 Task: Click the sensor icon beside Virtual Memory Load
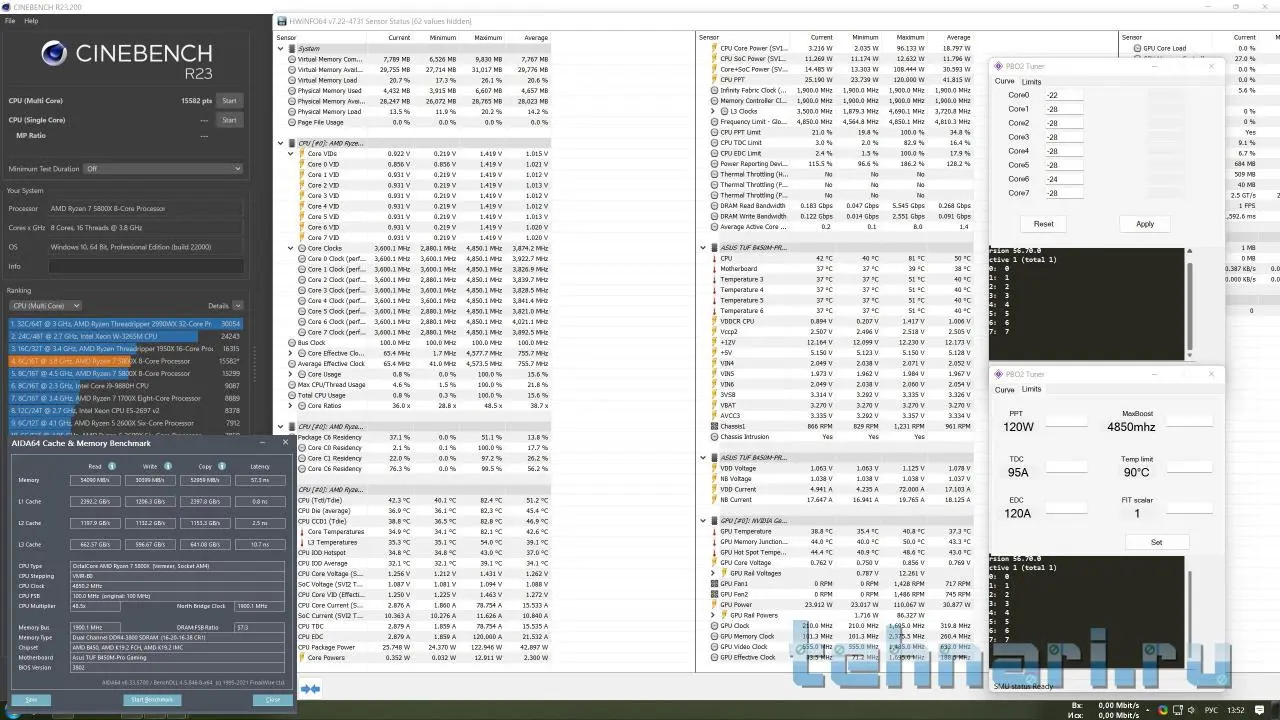[292, 80]
